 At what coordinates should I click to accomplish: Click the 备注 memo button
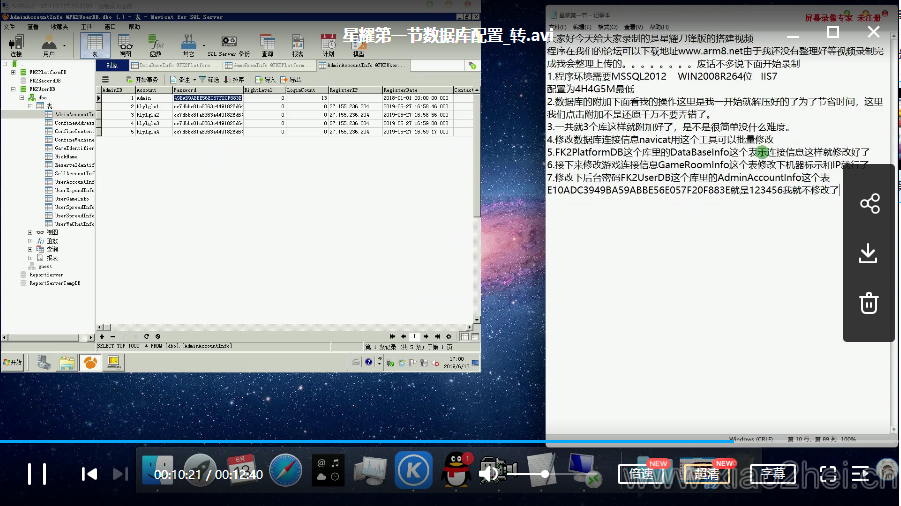(180, 79)
